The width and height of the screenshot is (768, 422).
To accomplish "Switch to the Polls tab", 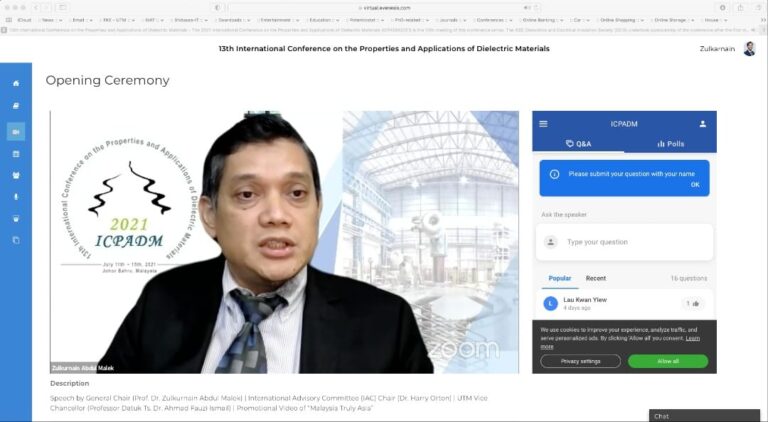I will (x=671, y=144).
